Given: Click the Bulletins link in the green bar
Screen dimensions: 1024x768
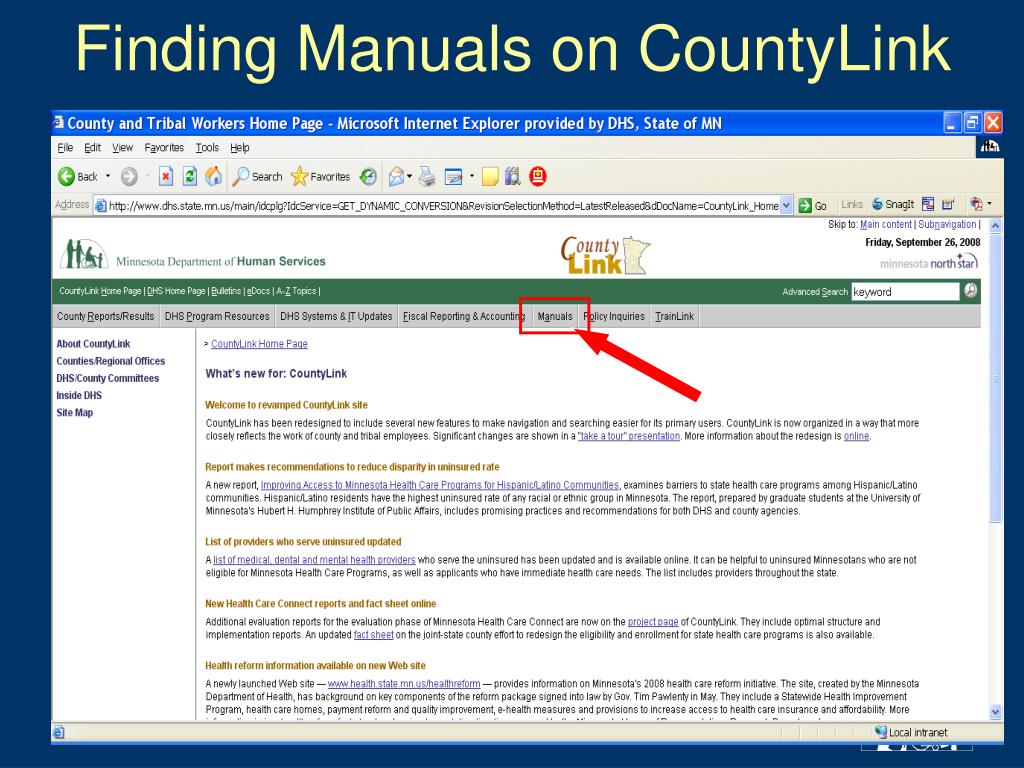Looking at the screenshot, I should [x=226, y=291].
